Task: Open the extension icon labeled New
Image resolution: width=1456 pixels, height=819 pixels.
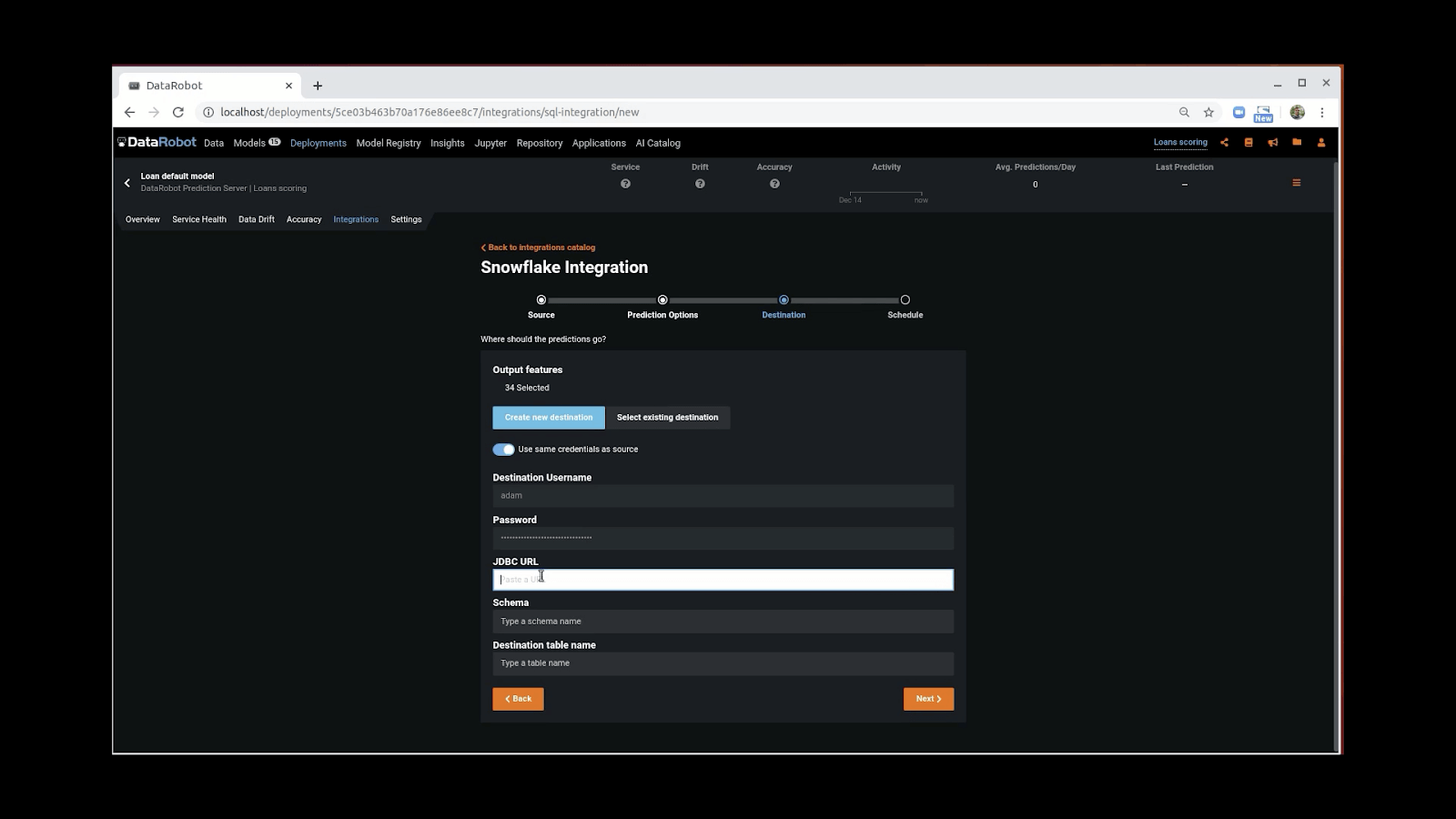Action: point(1263,113)
